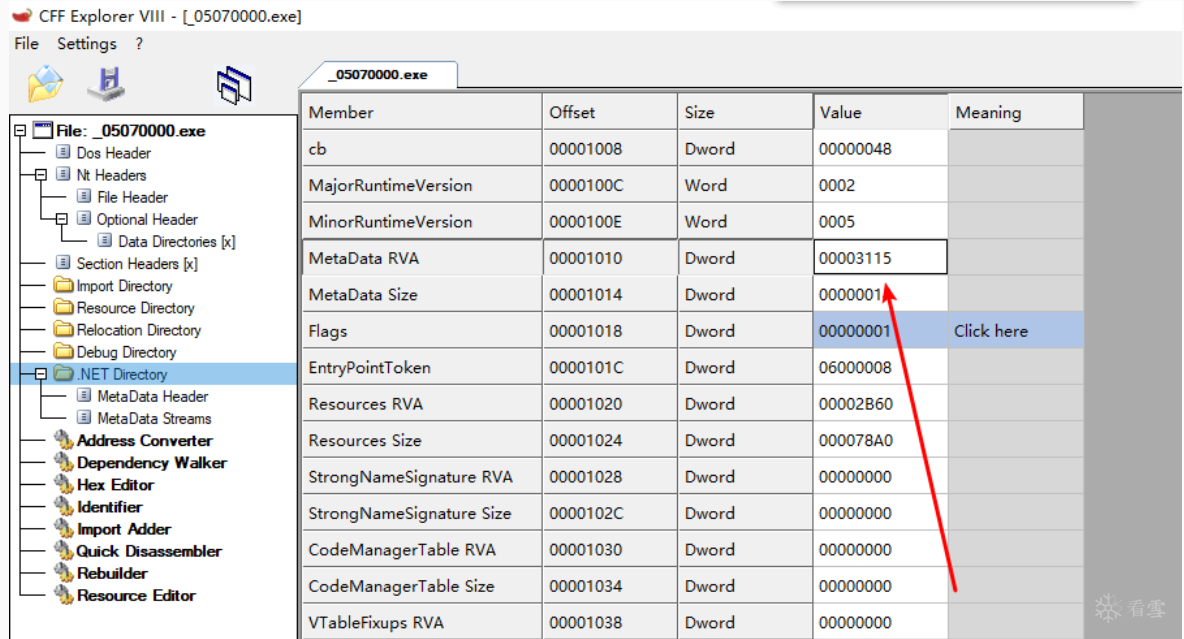Click the Address Converter tool icon
1184x639 pixels.
click(63, 440)
